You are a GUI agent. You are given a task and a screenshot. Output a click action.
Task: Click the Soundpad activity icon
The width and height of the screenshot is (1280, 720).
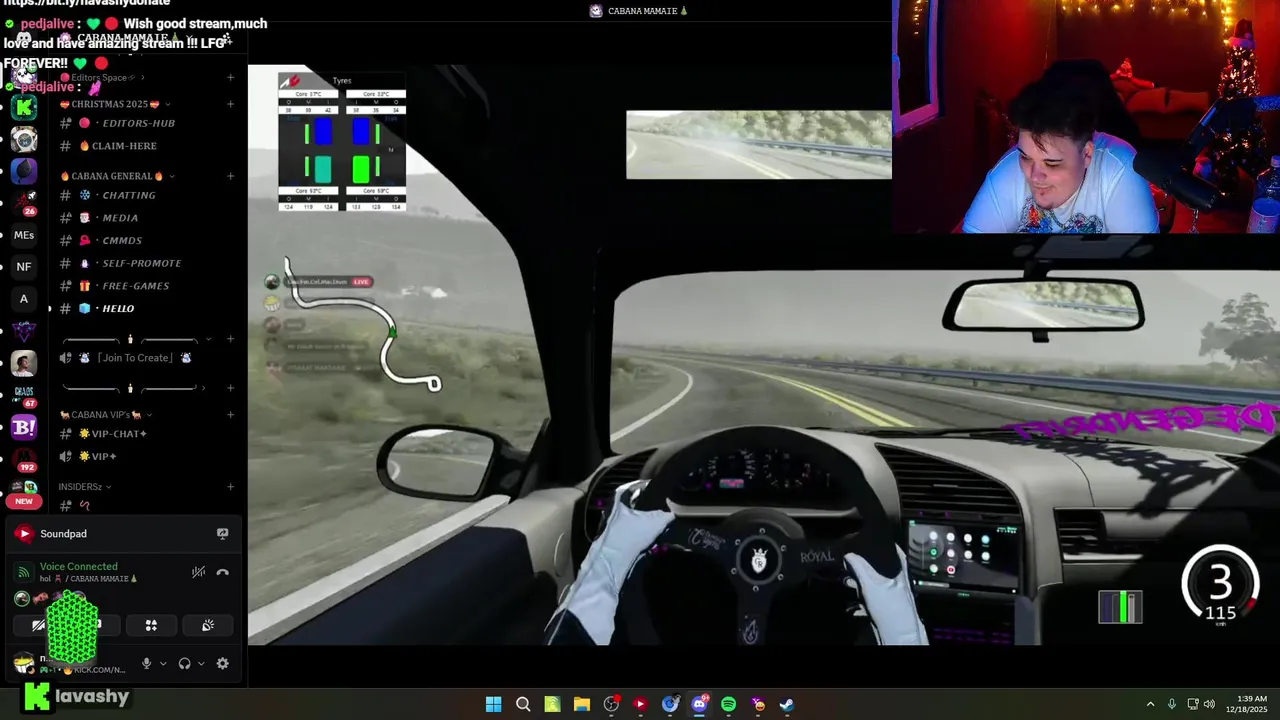tap(24, 534)
